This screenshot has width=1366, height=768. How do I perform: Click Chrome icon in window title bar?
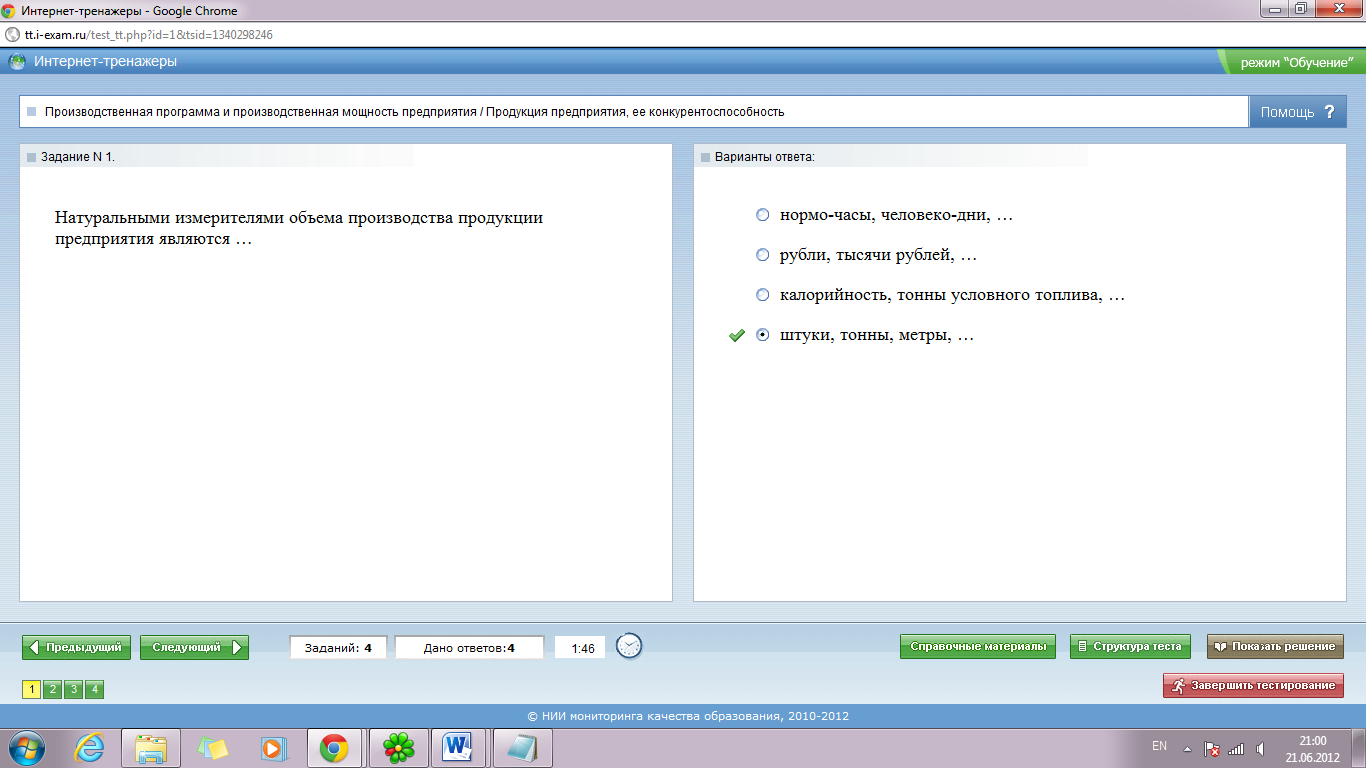click(9, 10)
